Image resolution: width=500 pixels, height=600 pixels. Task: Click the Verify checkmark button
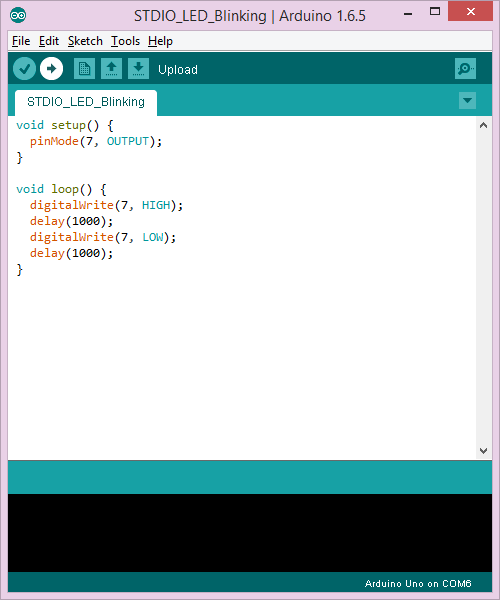coord(24,69)
